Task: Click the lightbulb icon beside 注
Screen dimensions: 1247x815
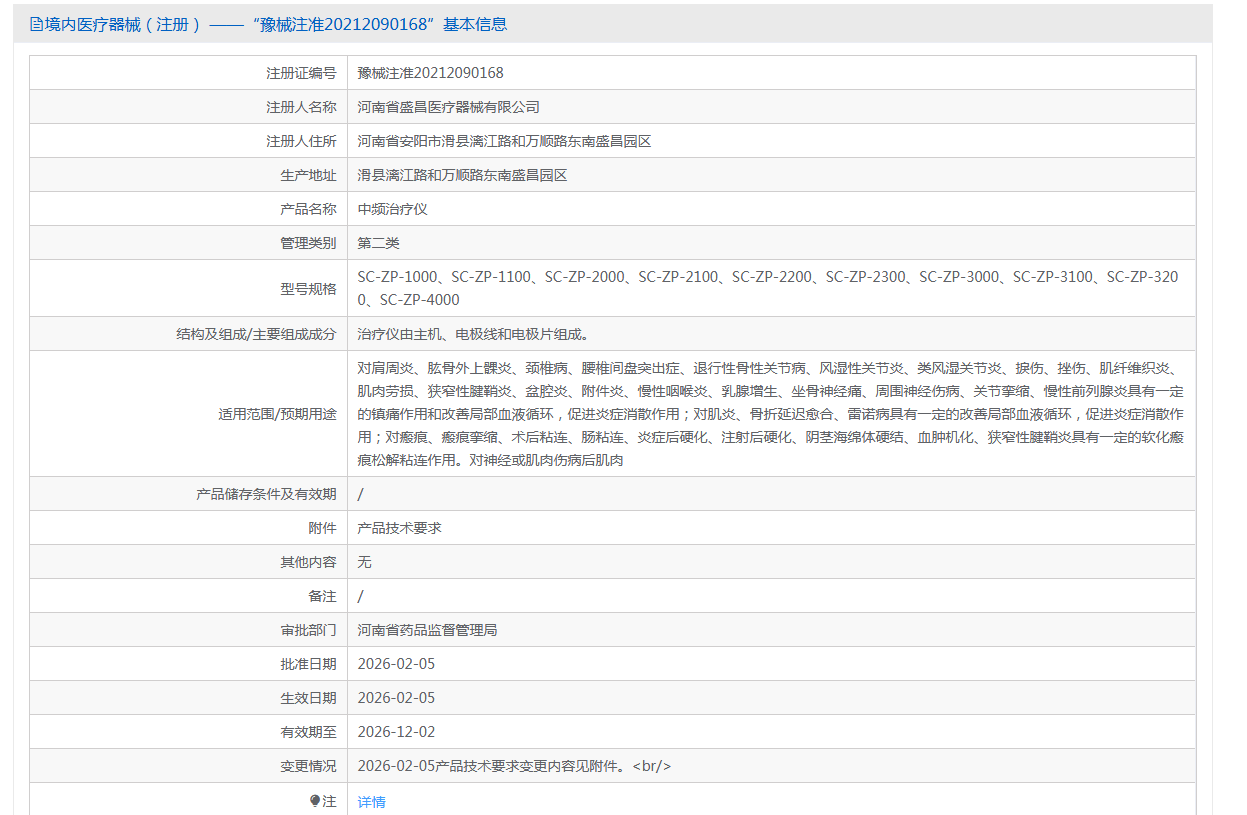Action: tap(315, 801)
